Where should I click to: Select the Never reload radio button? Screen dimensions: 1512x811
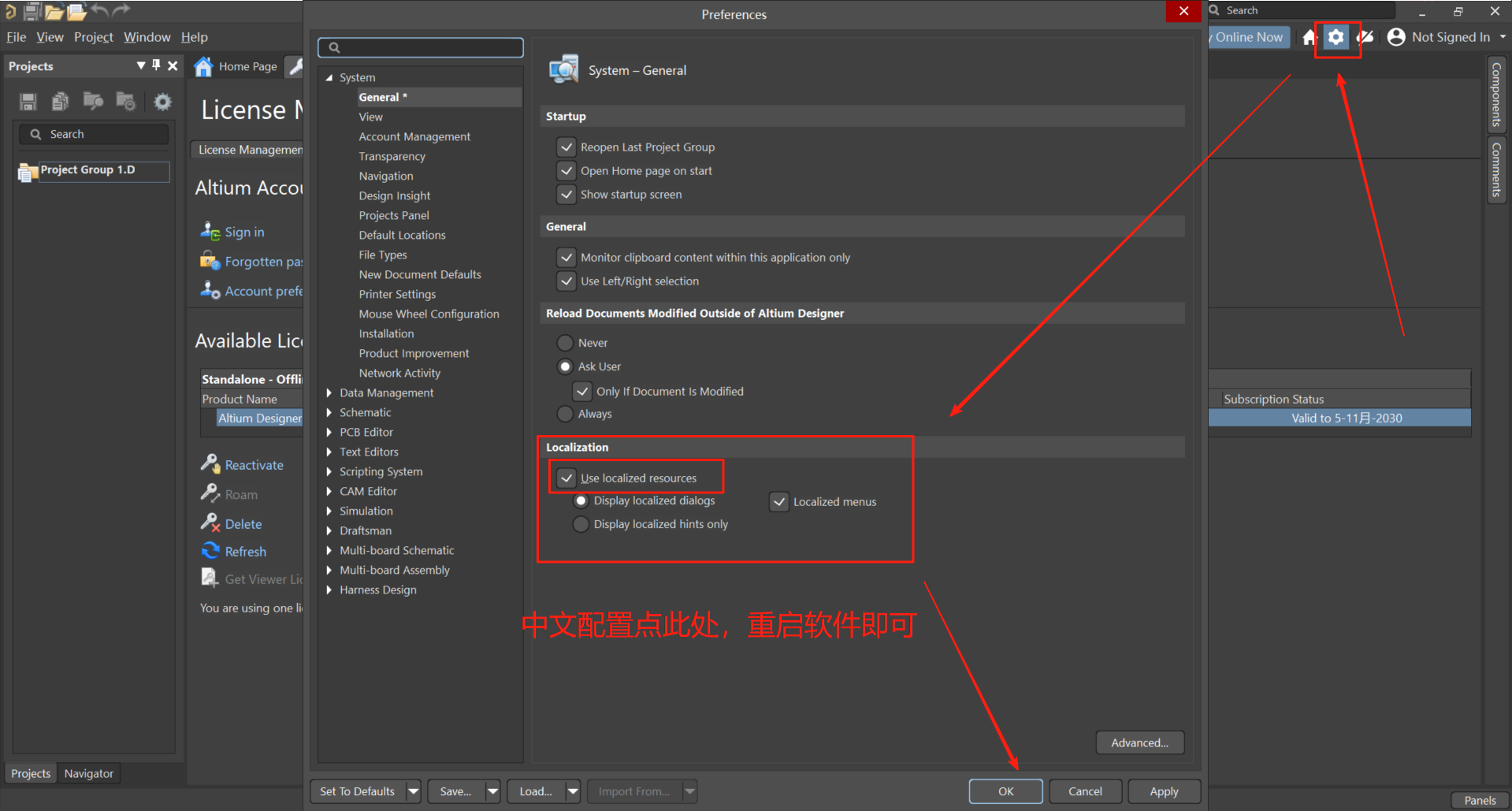point(565,343)
